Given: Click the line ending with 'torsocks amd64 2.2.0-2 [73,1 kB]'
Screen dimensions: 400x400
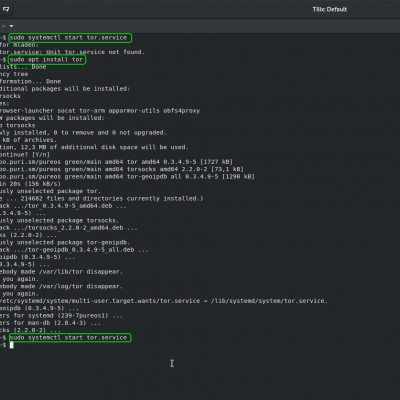Looking at the screenshot, I should pyautogui.click(x=122, y=169).
